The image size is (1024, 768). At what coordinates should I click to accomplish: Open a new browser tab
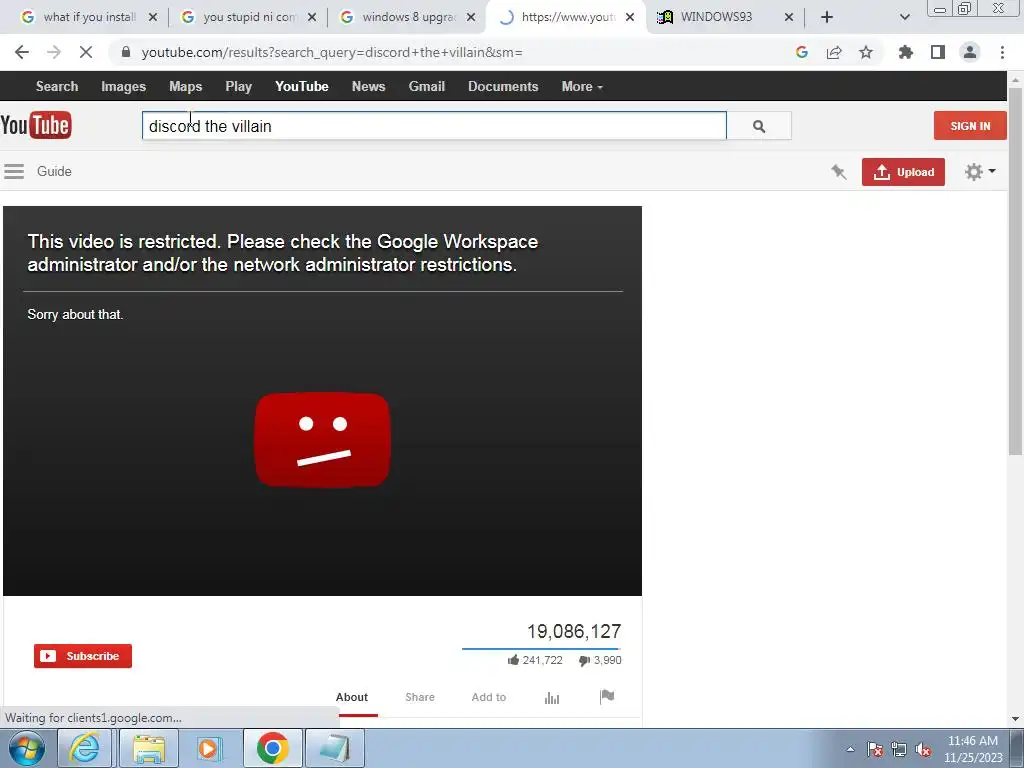[827, 17]
